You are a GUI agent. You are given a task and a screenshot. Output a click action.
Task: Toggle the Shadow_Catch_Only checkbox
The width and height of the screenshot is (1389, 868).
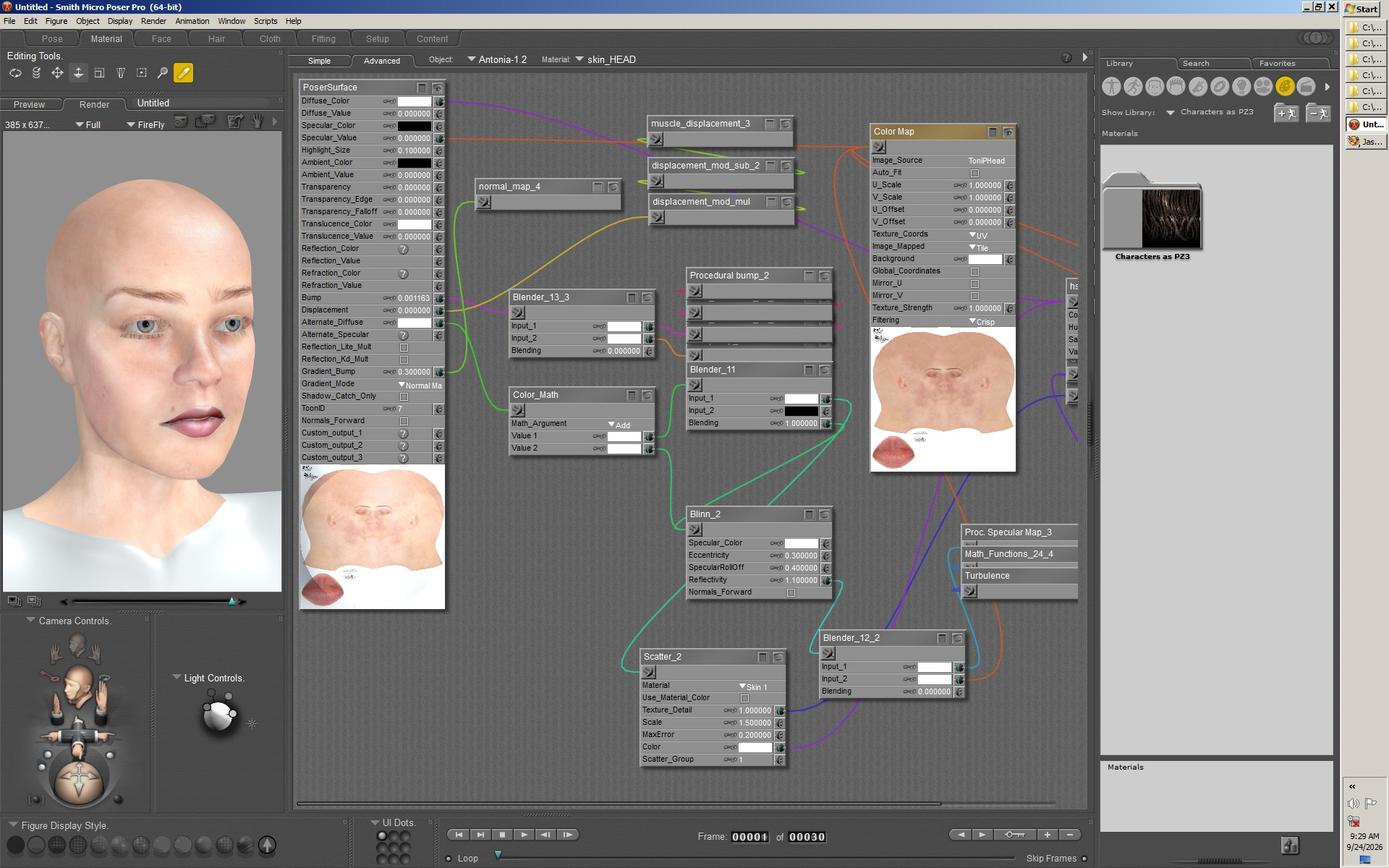(404, 396)
